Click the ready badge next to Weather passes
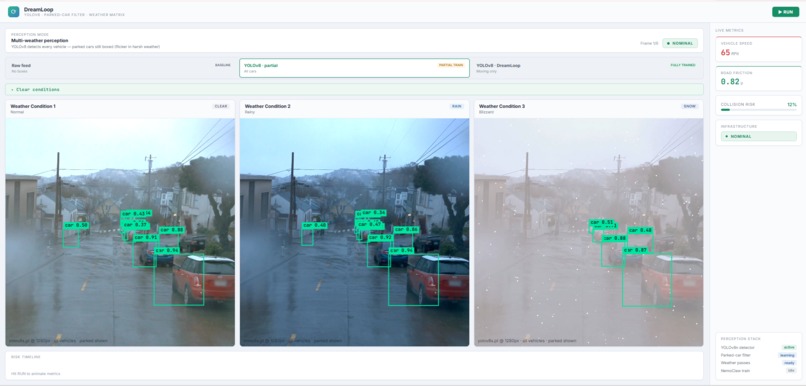806x386 pixels. click(x=789, y=363)
